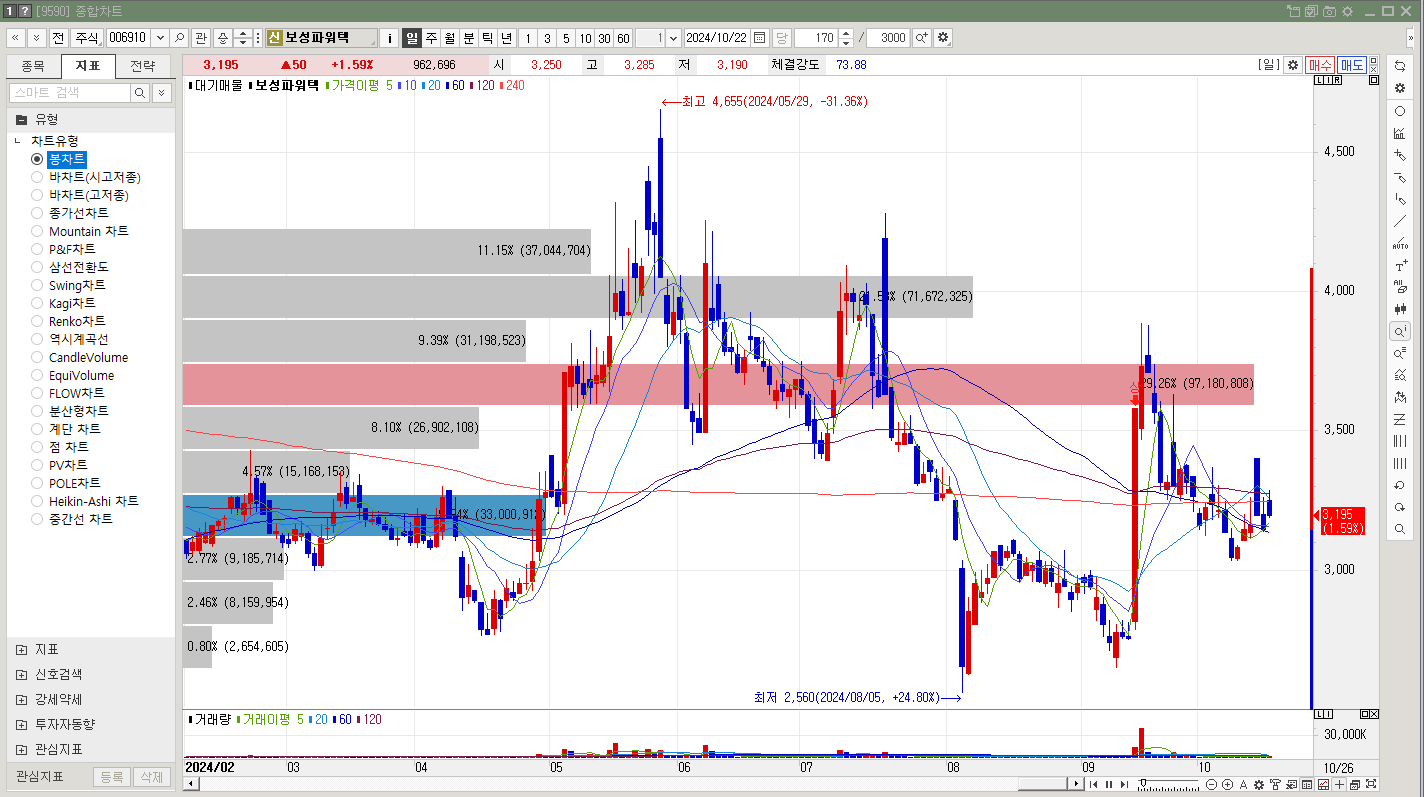Open the period value dropdown arrow
The width and height of the screenshot is (1424, 797).
click(673, 38)
